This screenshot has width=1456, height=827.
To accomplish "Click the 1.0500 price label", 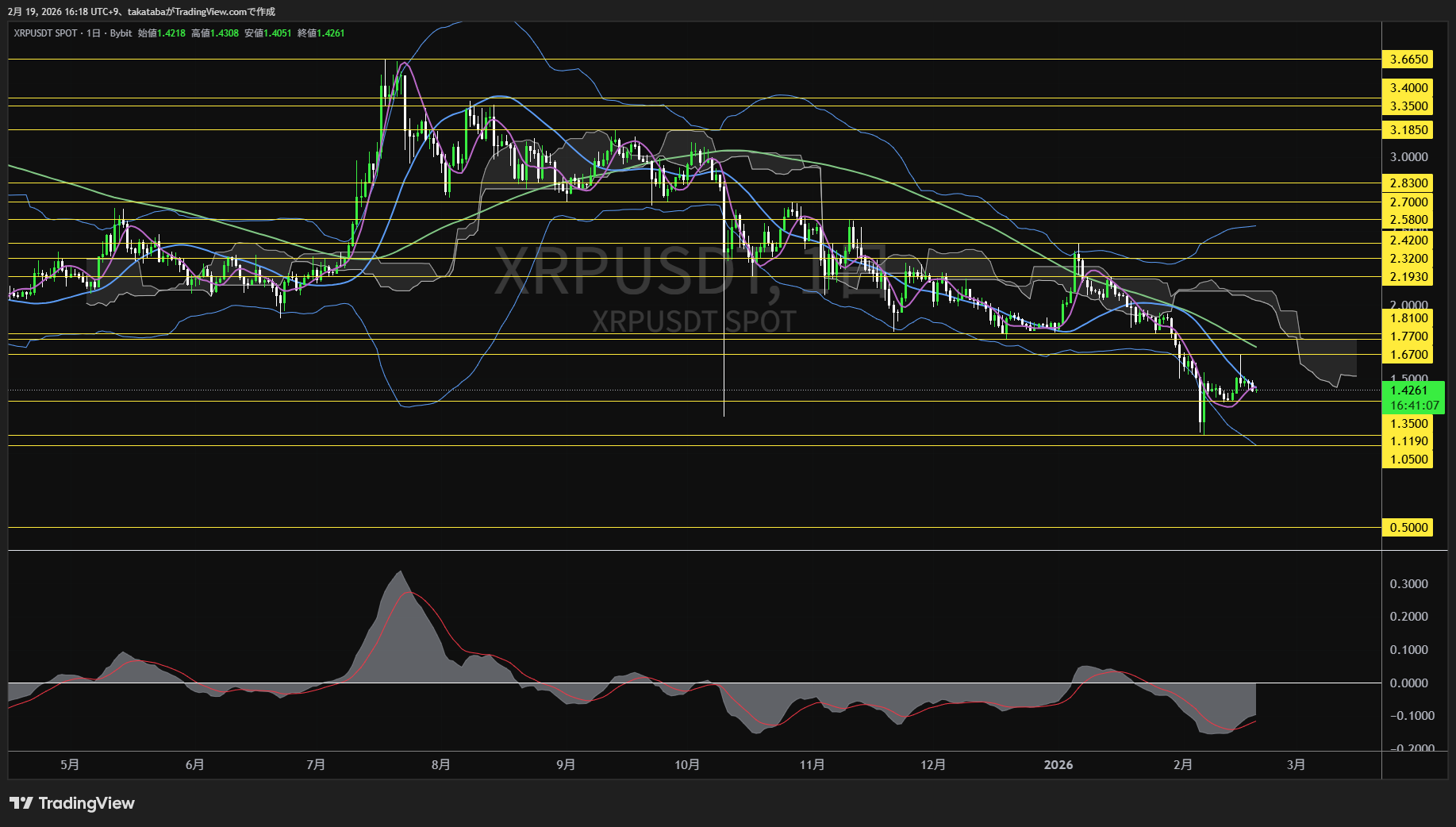I will tap(1408, 460).
